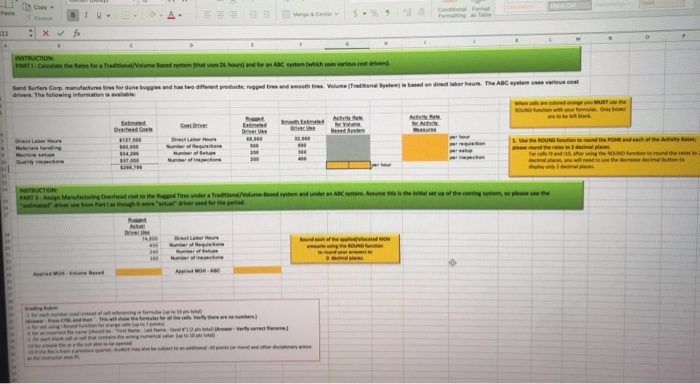Align text right
This screenshot has width=700, height=384.
(233, 15)
